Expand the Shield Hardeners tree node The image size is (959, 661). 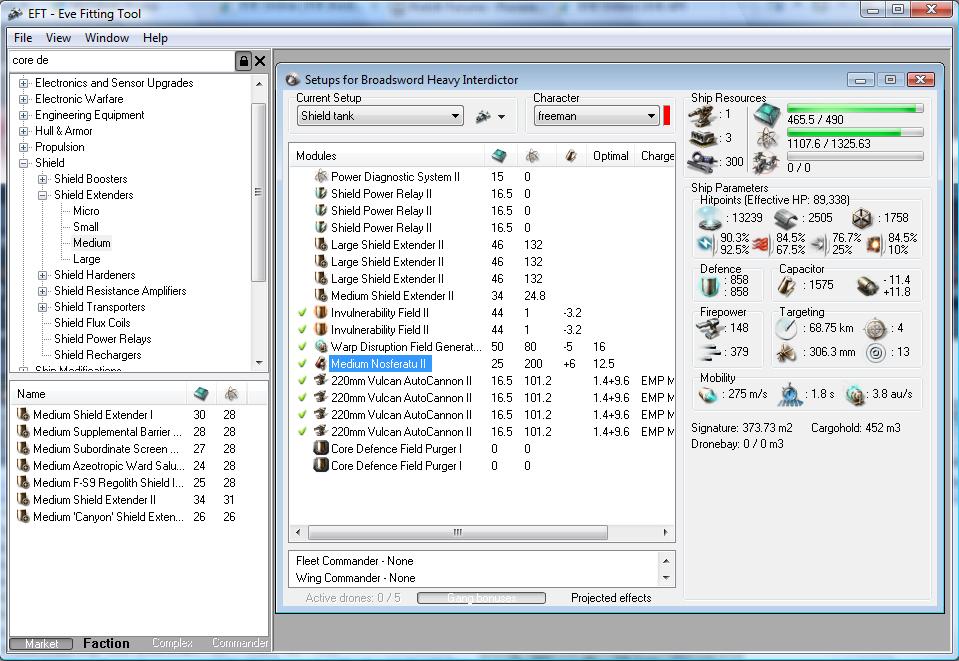[43, 275]
